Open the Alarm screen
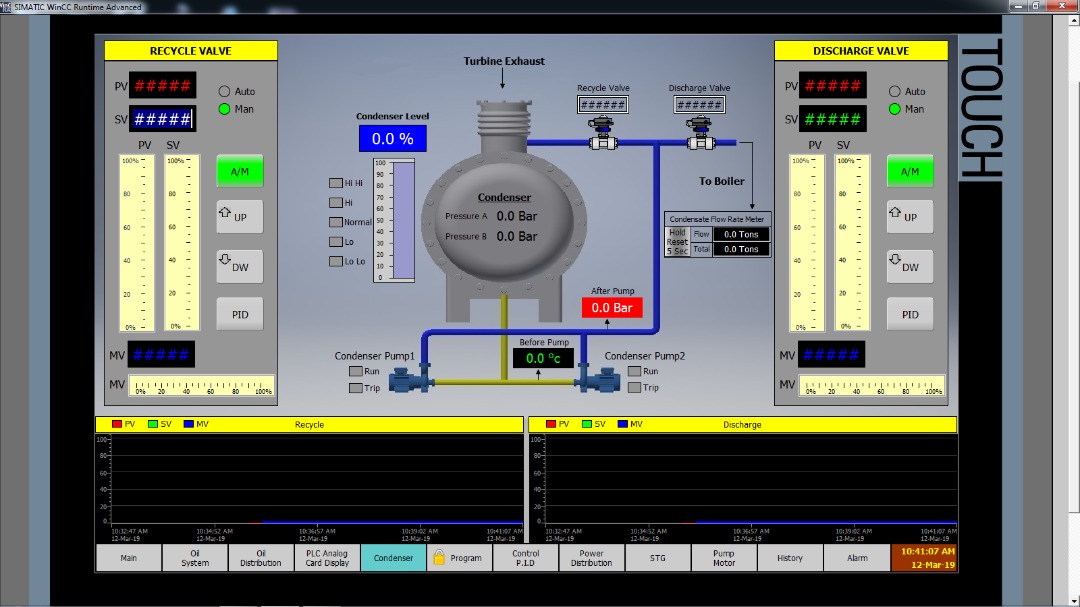 [x=857, y=558]
